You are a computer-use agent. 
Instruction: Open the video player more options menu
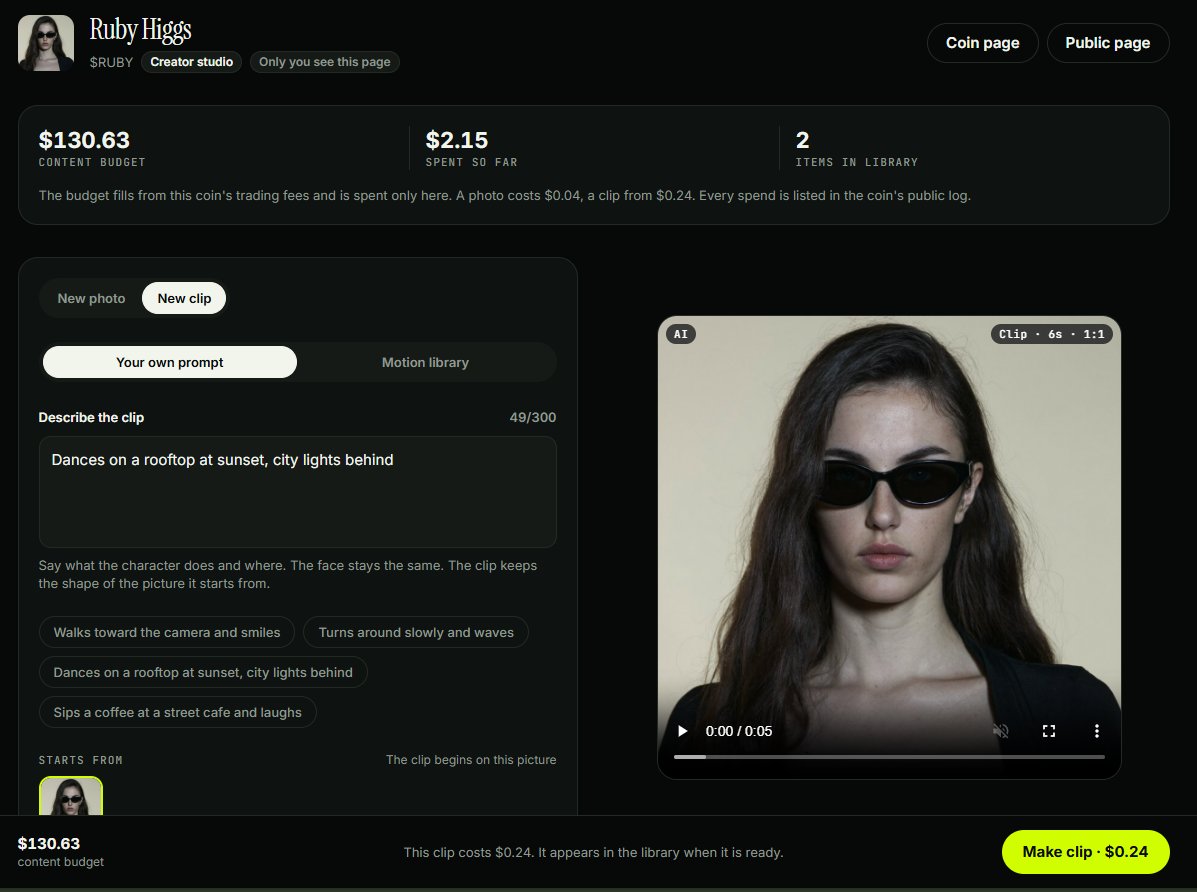1096,731
